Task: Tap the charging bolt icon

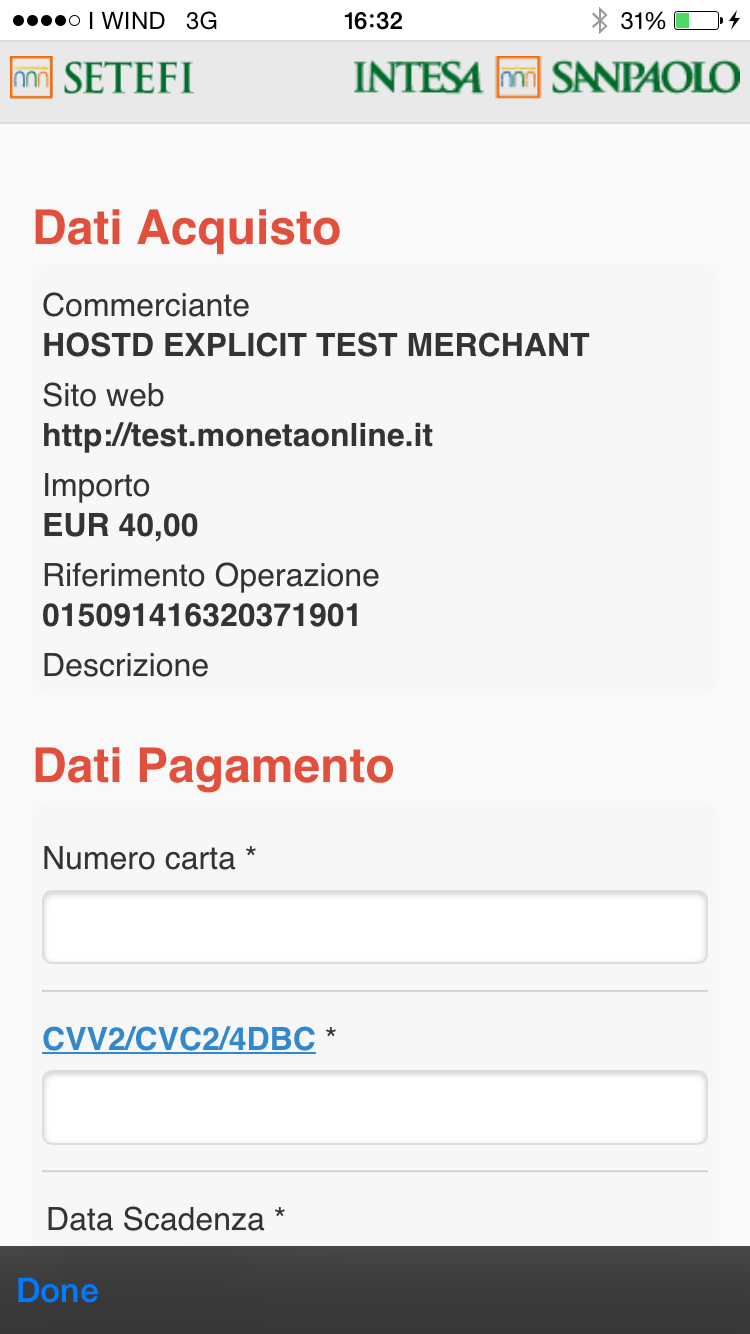Action: pos(735,20)
